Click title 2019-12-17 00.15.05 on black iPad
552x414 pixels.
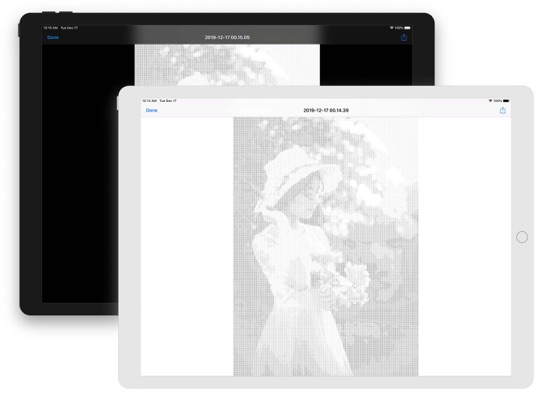click(x=227, y=37)
